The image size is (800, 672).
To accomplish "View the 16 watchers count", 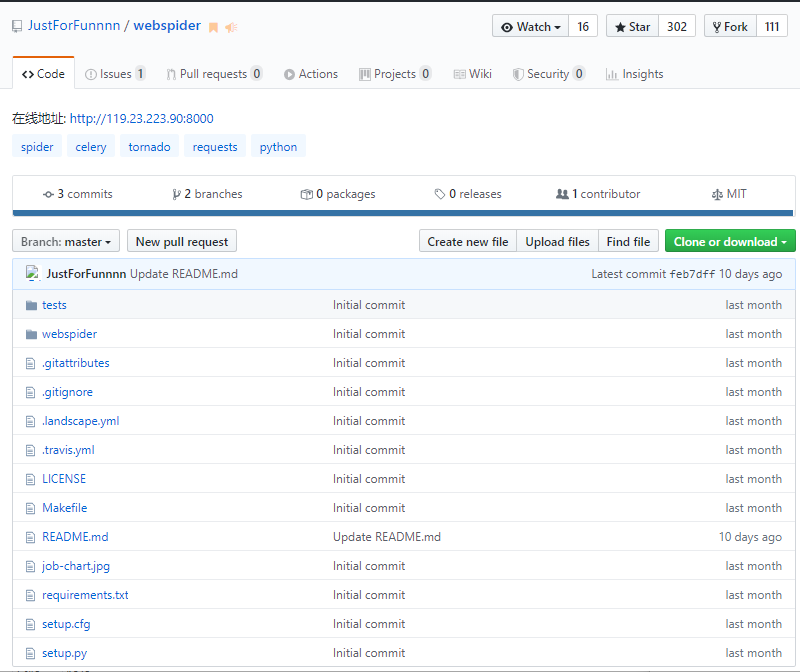I will coord(583,27).
